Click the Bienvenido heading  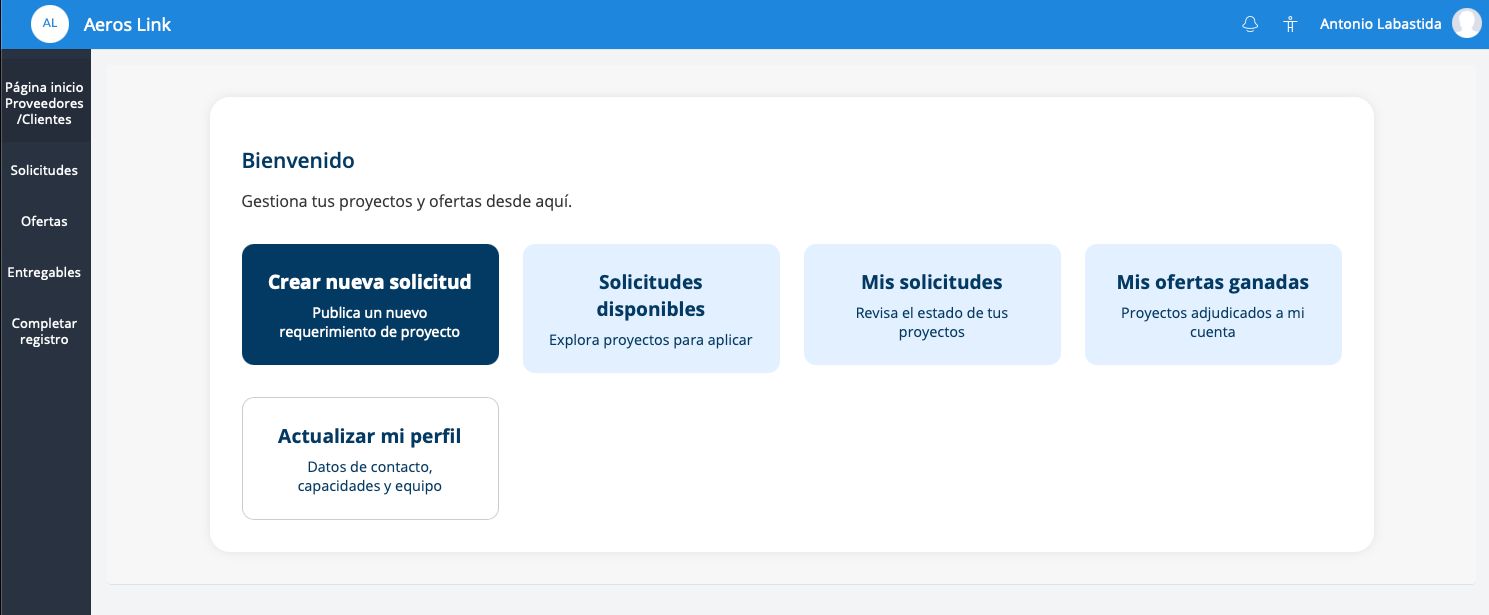[x=298, y=160]
